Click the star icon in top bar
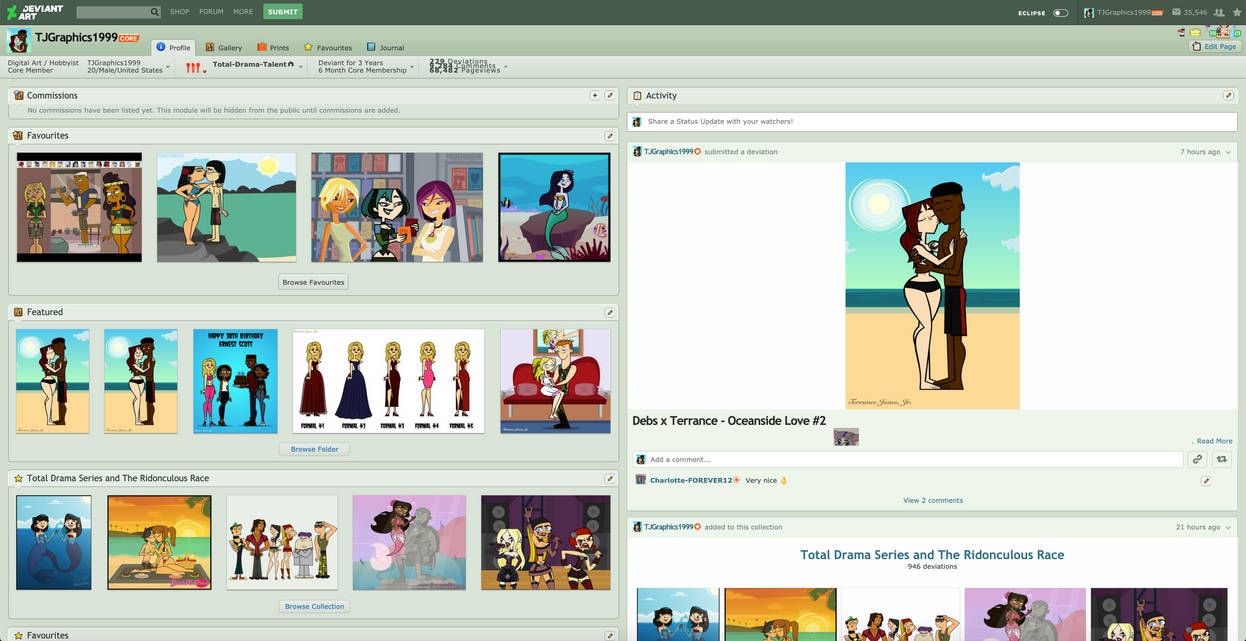The width and height of the screenshot is (1246, 641). tap(1237, 12)
